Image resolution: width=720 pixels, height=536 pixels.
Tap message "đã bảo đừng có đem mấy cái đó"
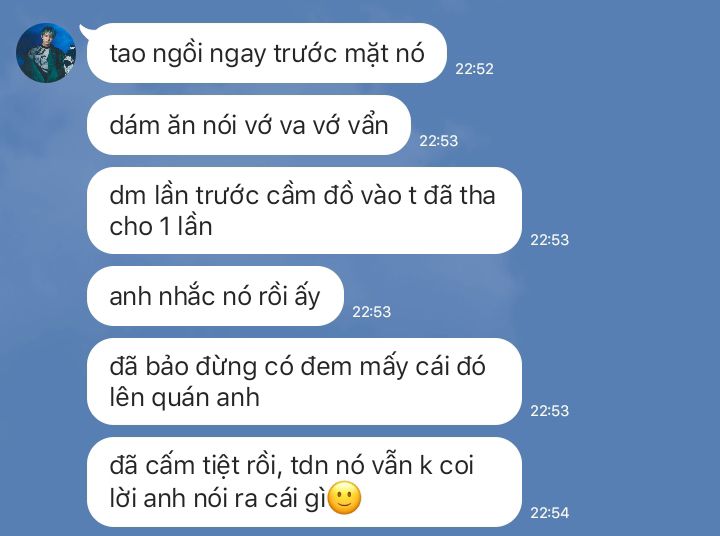point(304,381)
